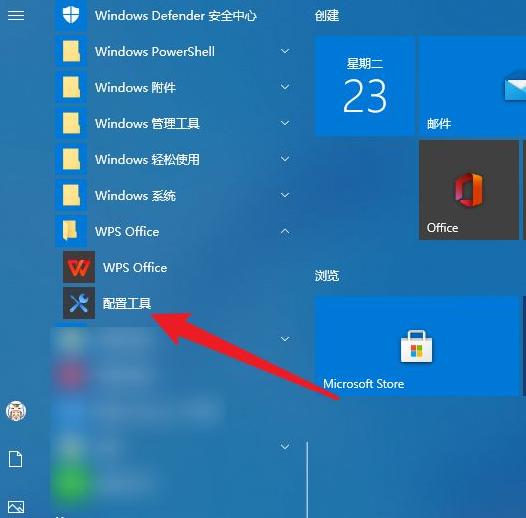The width and height of the screenshot is (526, 518).
Task: Expand the Windows 附件 group chevron
Action: click(x=285, y=87)
